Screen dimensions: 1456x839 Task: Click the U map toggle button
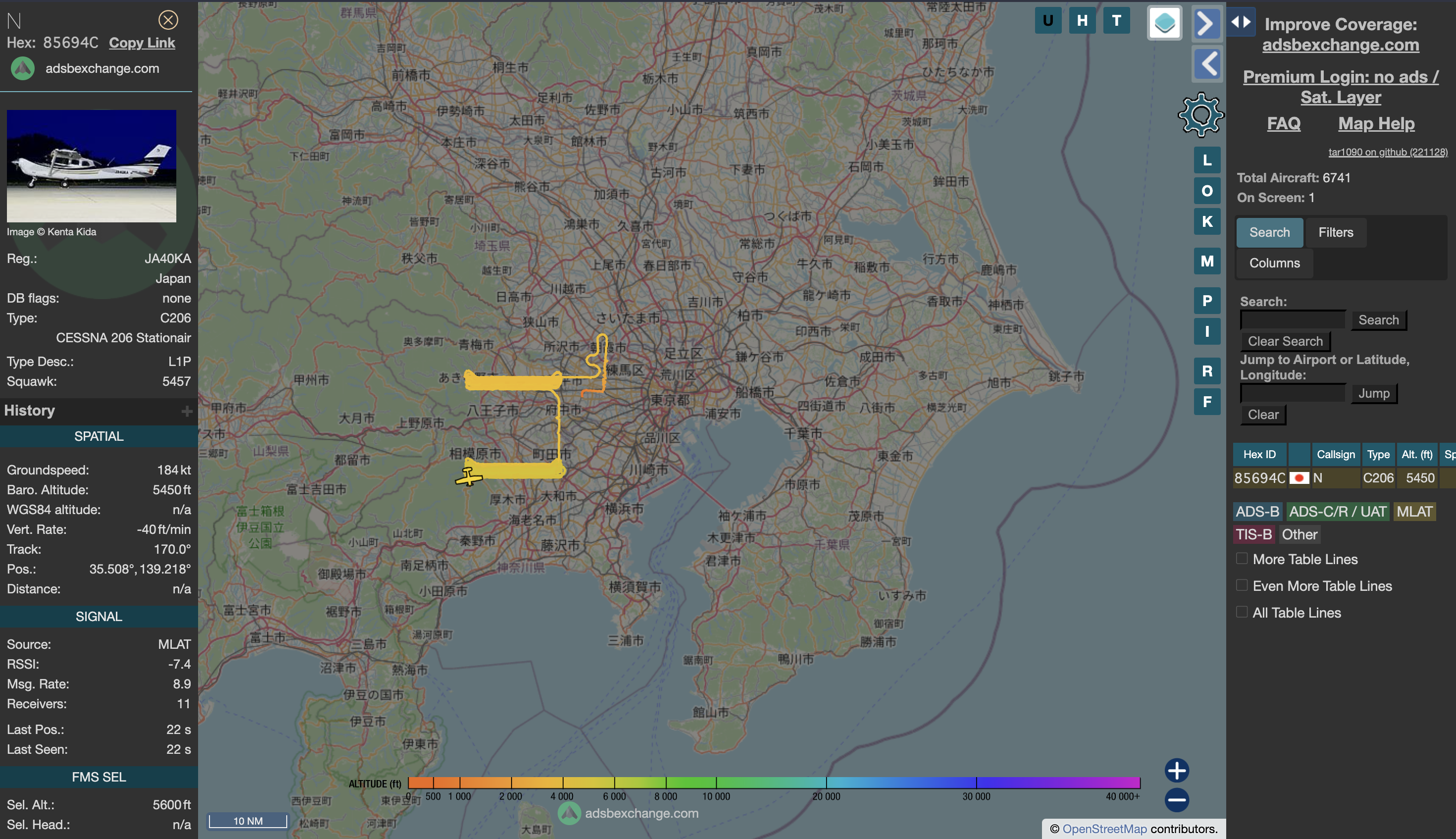pos(1047,21)
